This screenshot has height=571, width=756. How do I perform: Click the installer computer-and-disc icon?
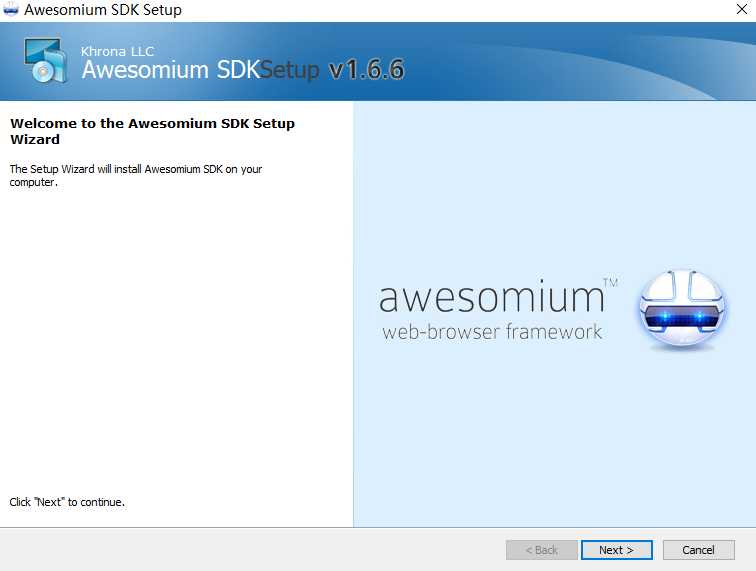pos(46,60)
